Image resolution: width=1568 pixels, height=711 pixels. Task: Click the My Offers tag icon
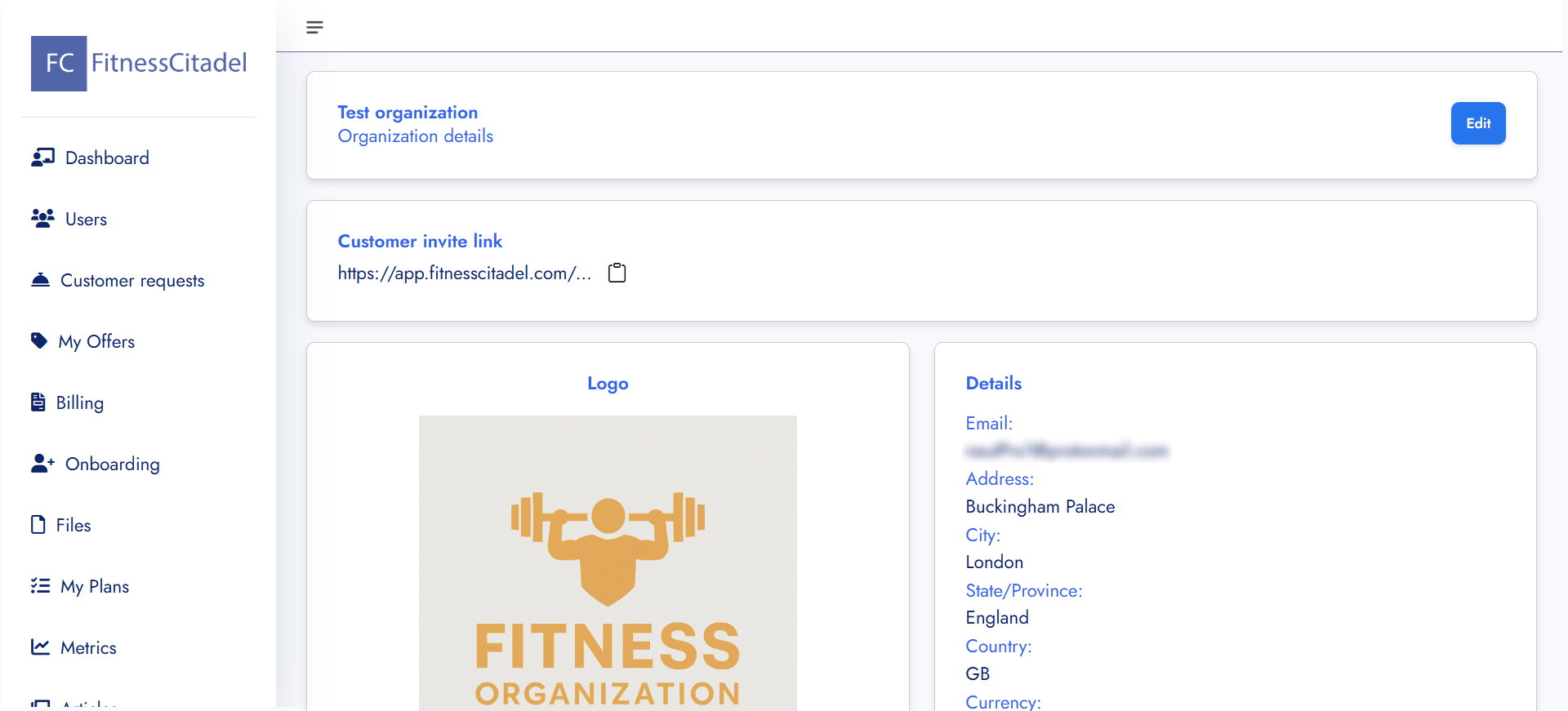point(39,341)
